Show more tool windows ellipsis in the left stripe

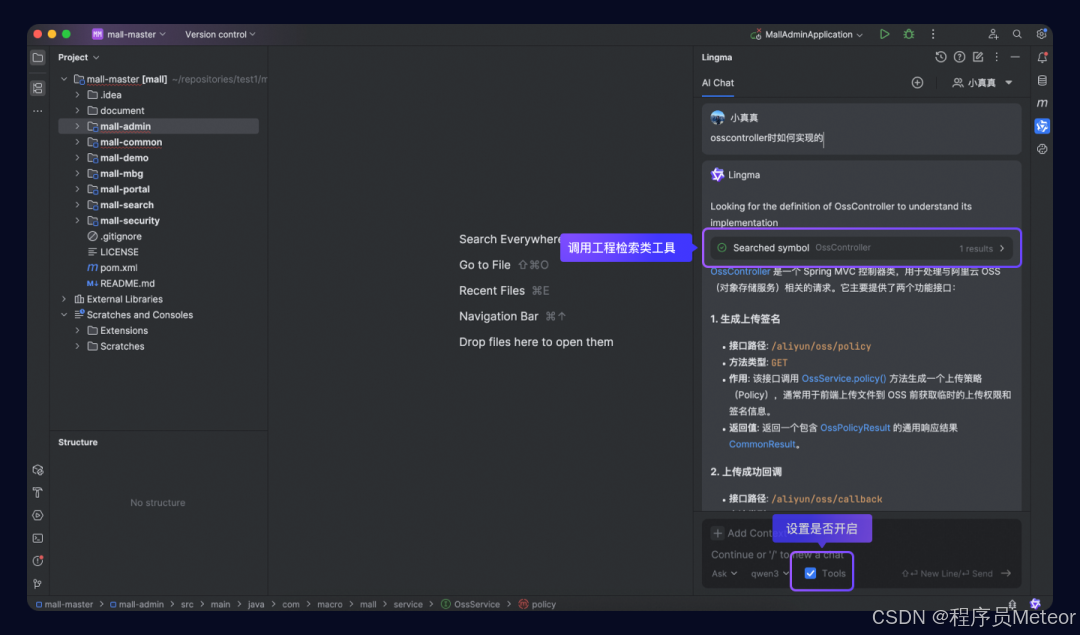(x=38, y=110)
